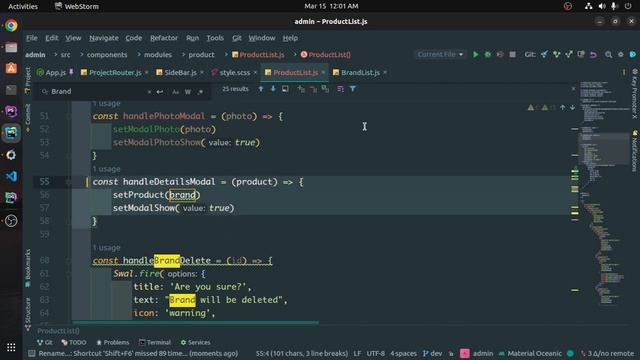640x360 pixels.
Task: Click the Stop square icon in run toolbar
Action: point(512,54)
